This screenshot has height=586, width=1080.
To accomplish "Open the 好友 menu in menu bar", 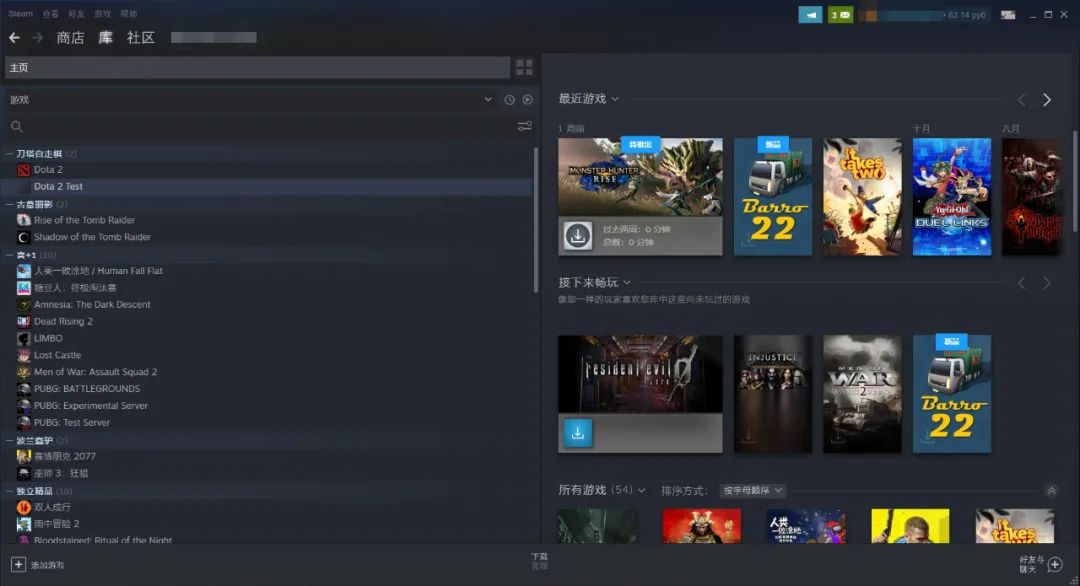I will (76, 14).
